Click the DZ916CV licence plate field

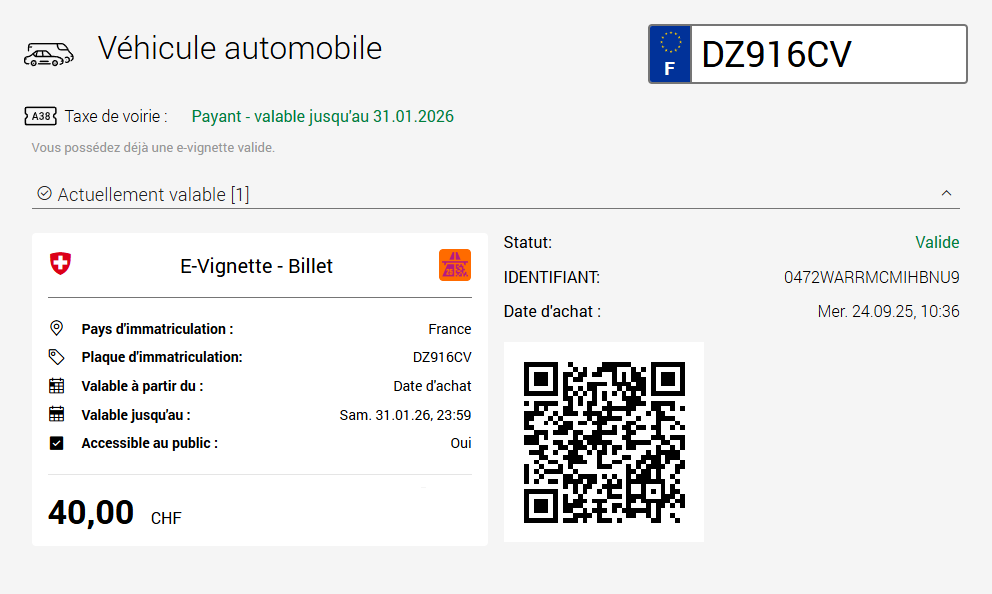click(x=828, y=54)
